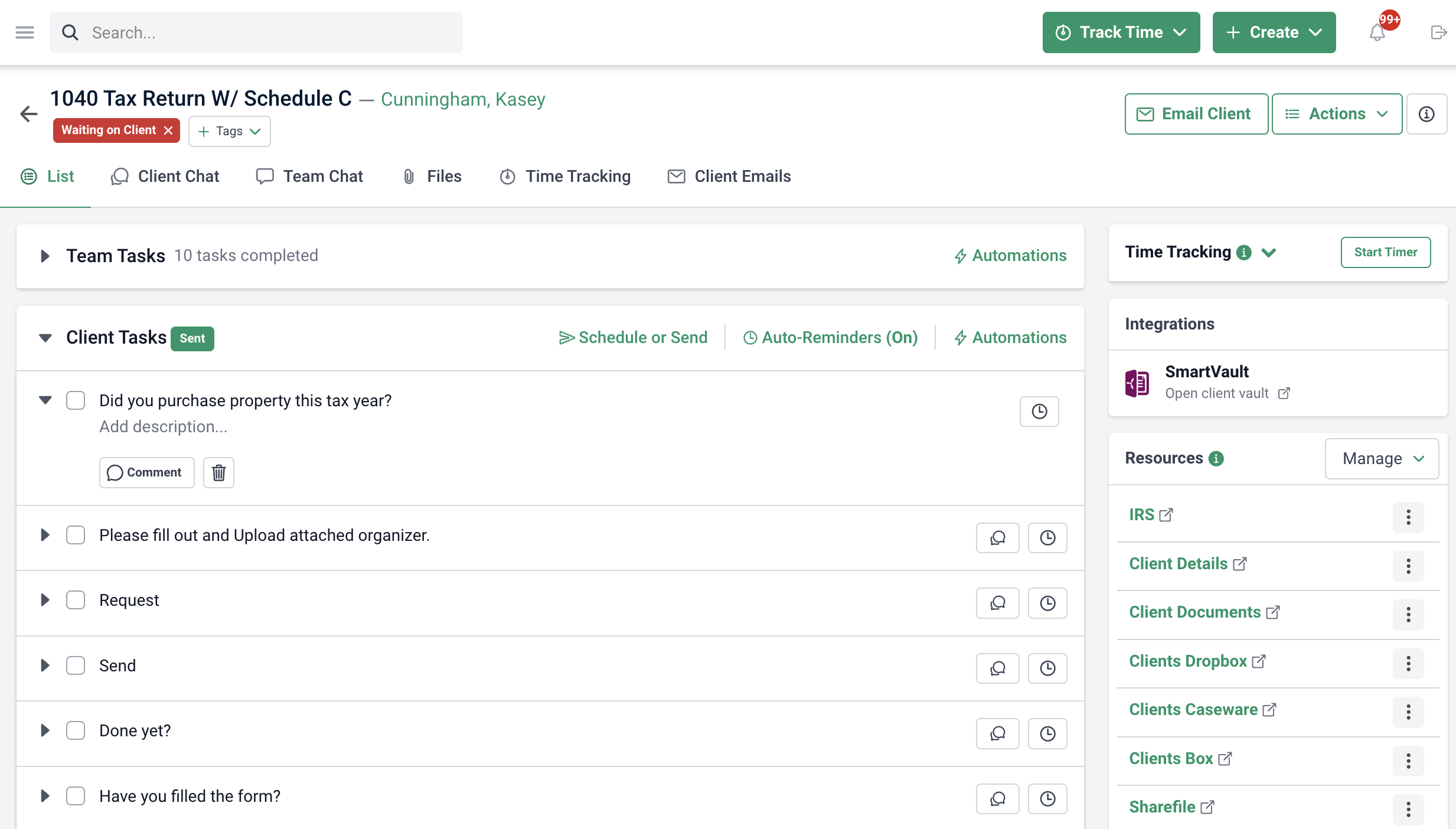The width and height of the screenshot is (1456, 829).
Task: Click Schedule or Send
Action: 633,338
